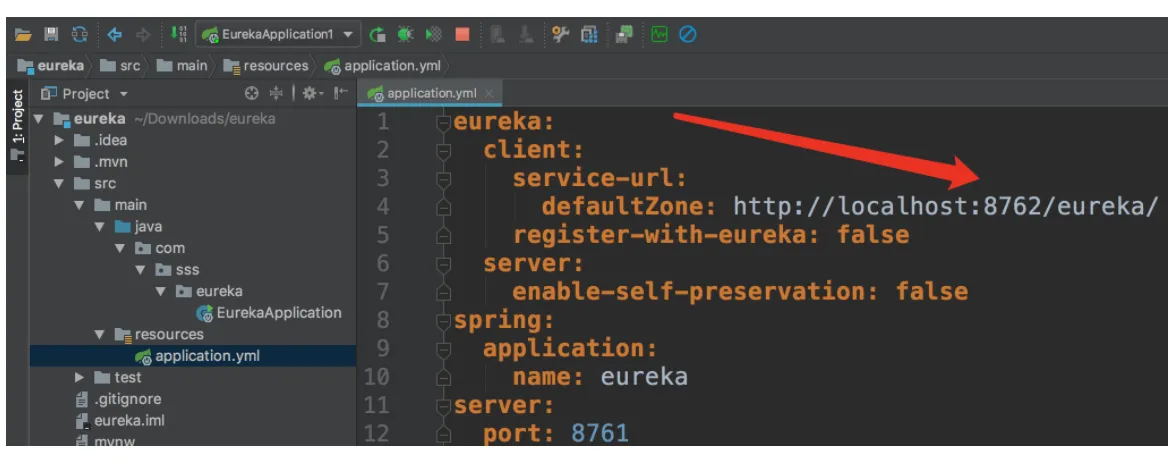
Task: Collapse the com package arrow
Action: click(120, 248)
